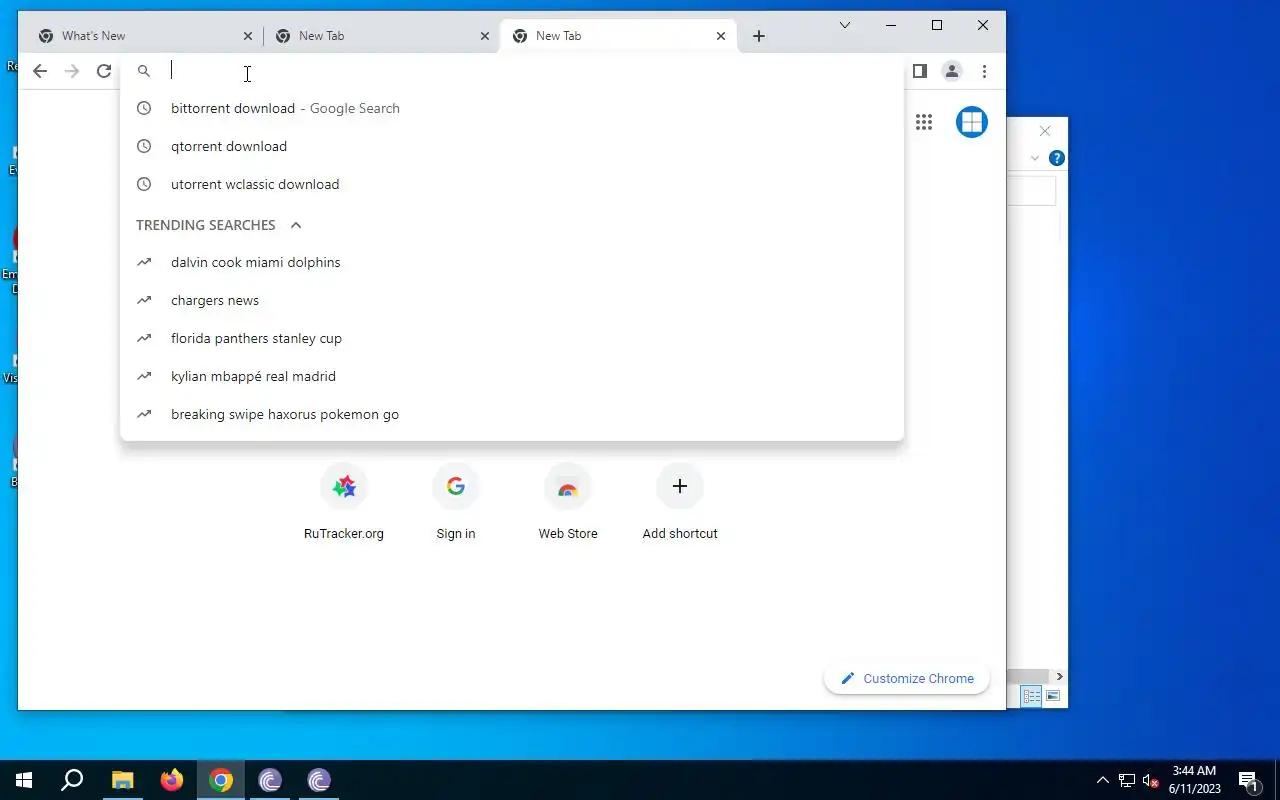The height and width of the screenshot is (800, 1280).
Task: Open the Windows Start menu
Action: click(24, 780)
